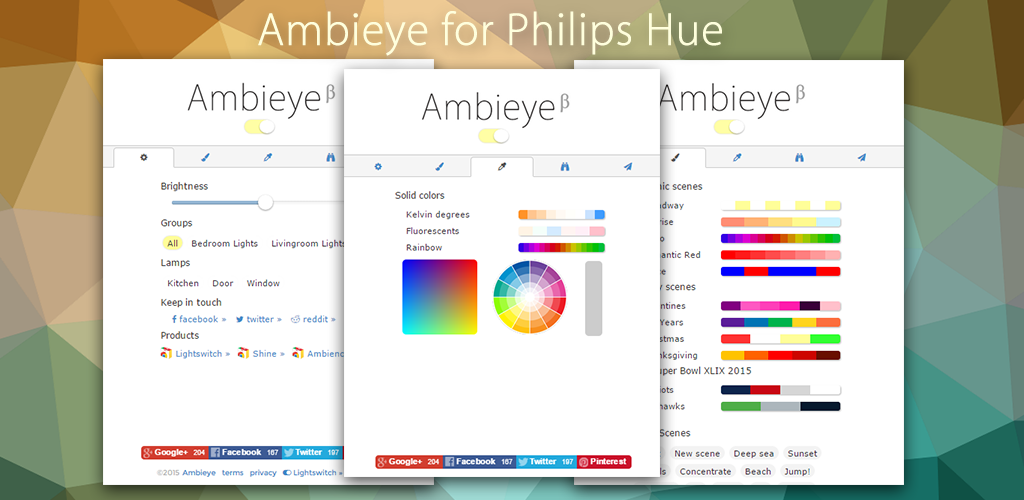Open the gear settings tab in center panel
Screen dimensions: 1024x500
(377, 166)
